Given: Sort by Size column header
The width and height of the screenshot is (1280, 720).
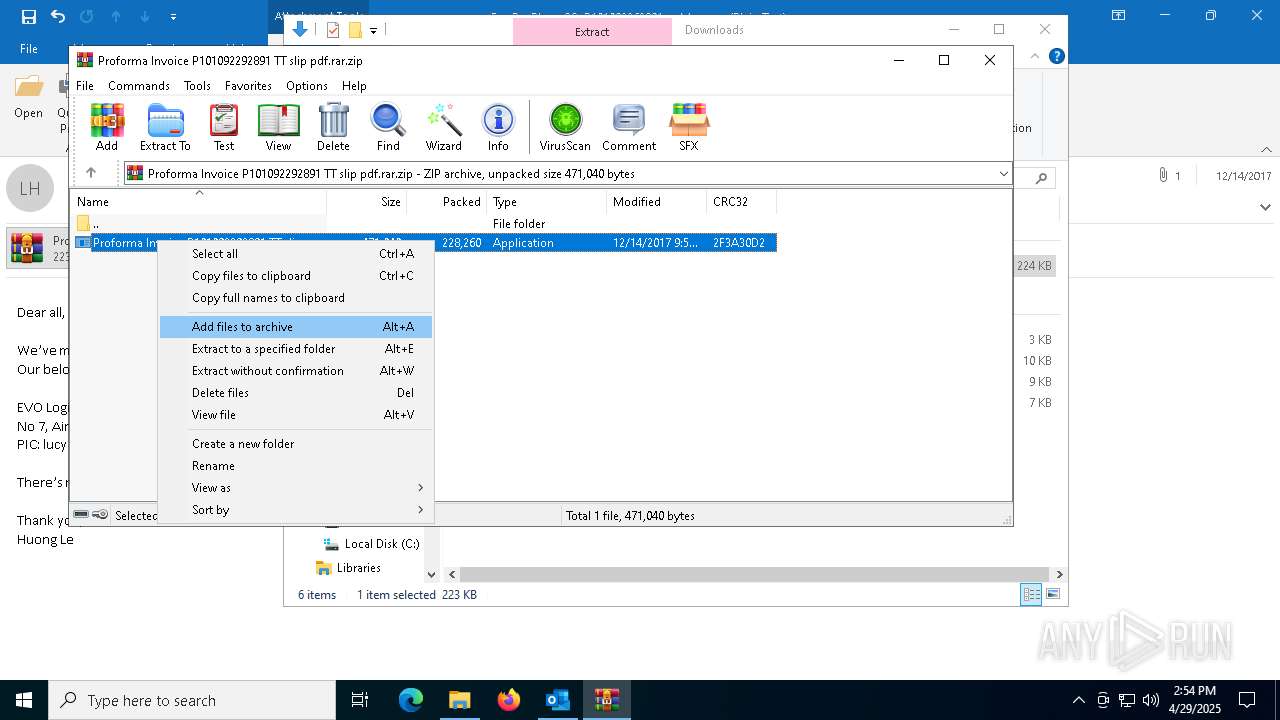Looking at the screenshot, I should click(366, 202).
